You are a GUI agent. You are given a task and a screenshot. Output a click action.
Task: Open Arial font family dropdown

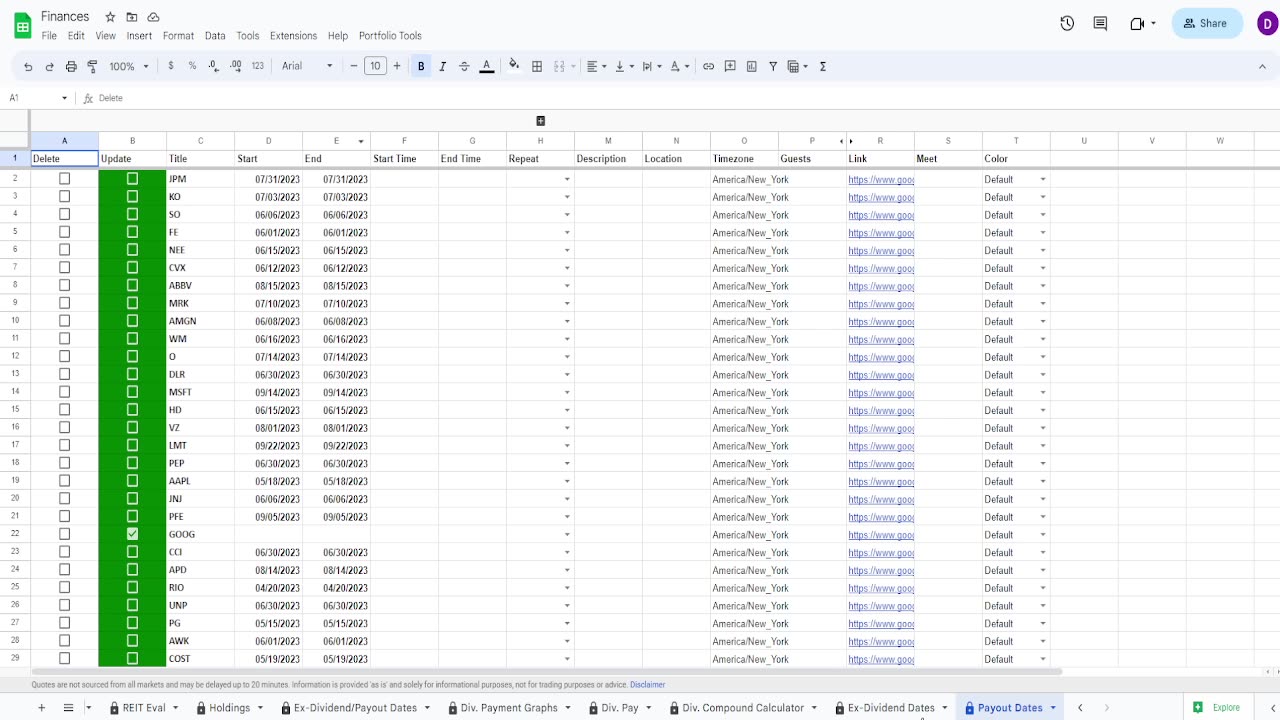(x=307, y=66)
